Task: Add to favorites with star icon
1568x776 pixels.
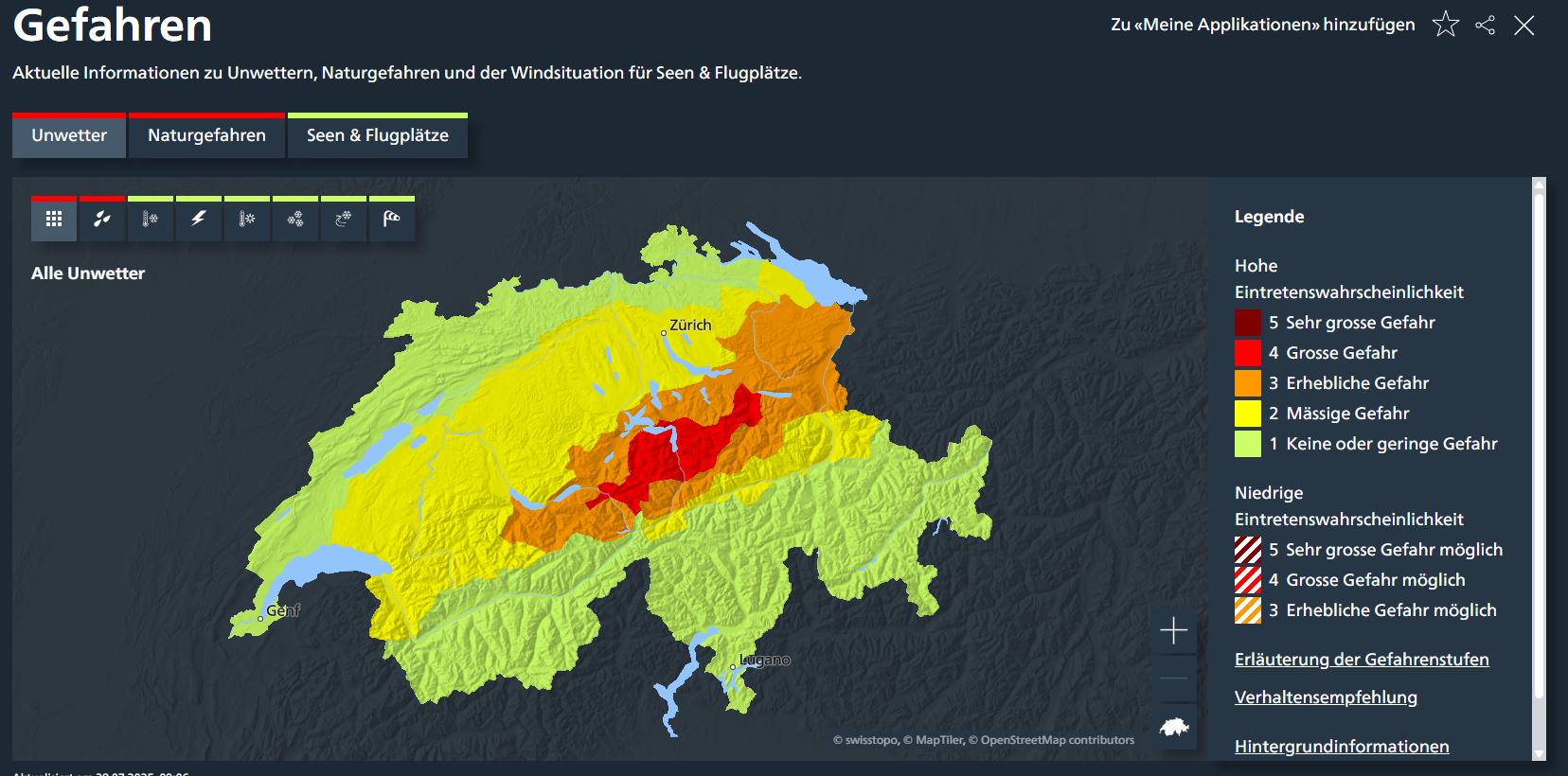Action: click(x=1446, y=25)
